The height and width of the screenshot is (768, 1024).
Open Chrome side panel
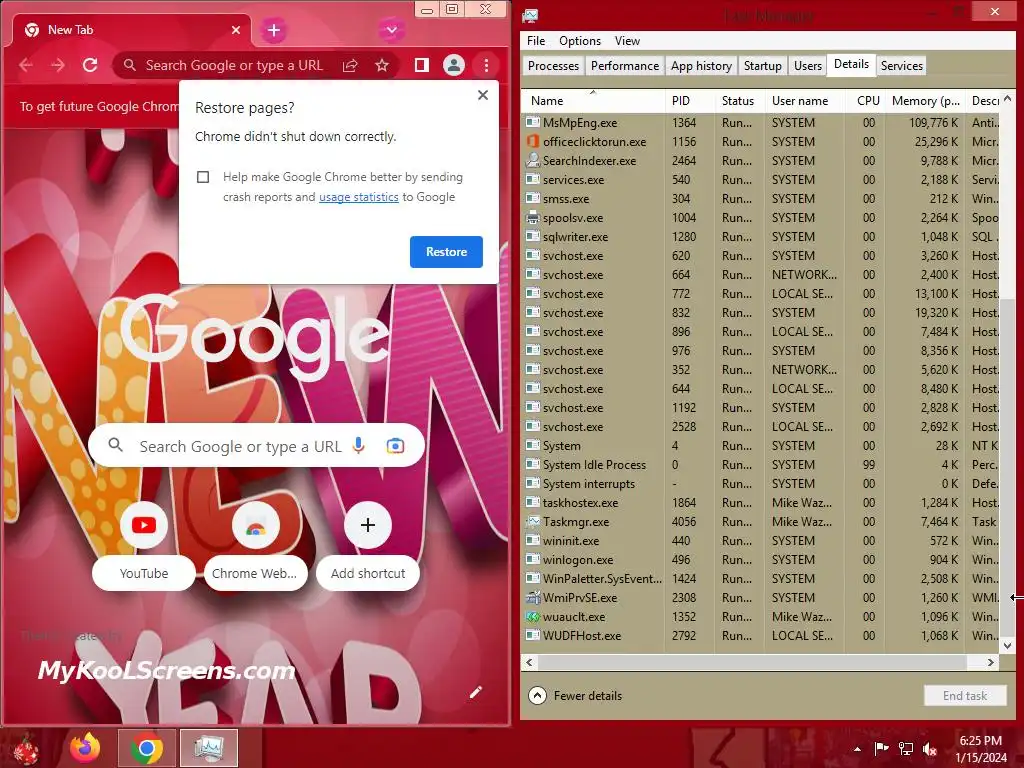coord(422,65)
